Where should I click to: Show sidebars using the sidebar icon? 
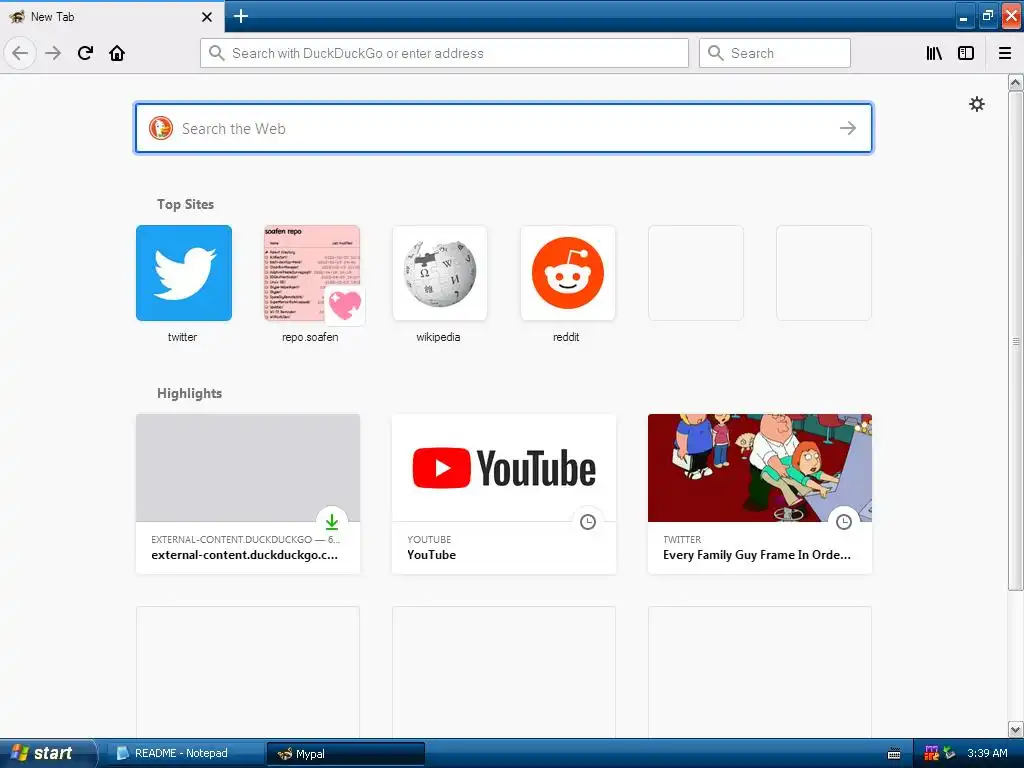pos(966,53)
